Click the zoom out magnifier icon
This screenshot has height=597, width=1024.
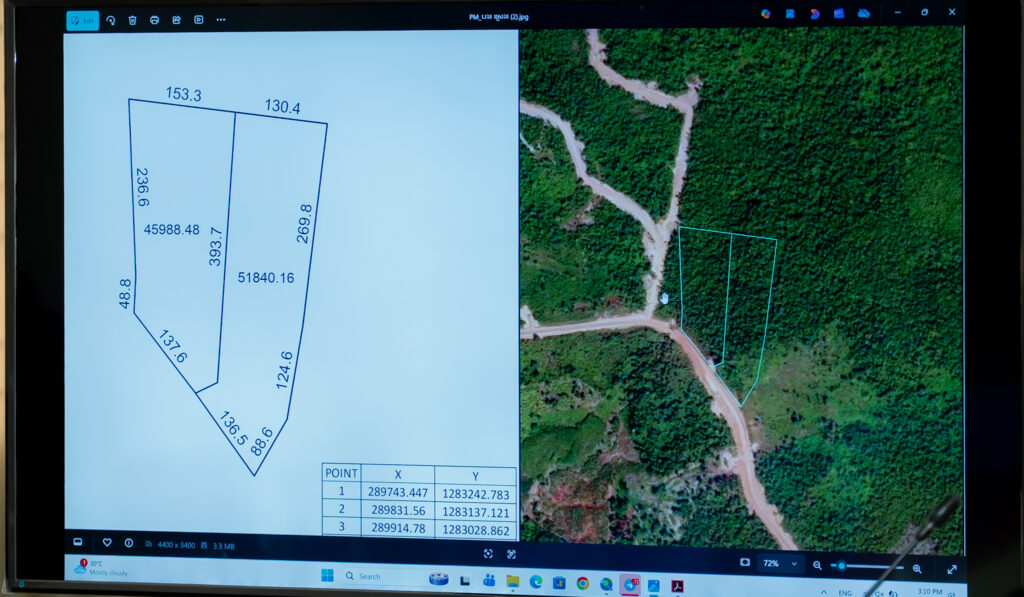click(x=817, y=566)
